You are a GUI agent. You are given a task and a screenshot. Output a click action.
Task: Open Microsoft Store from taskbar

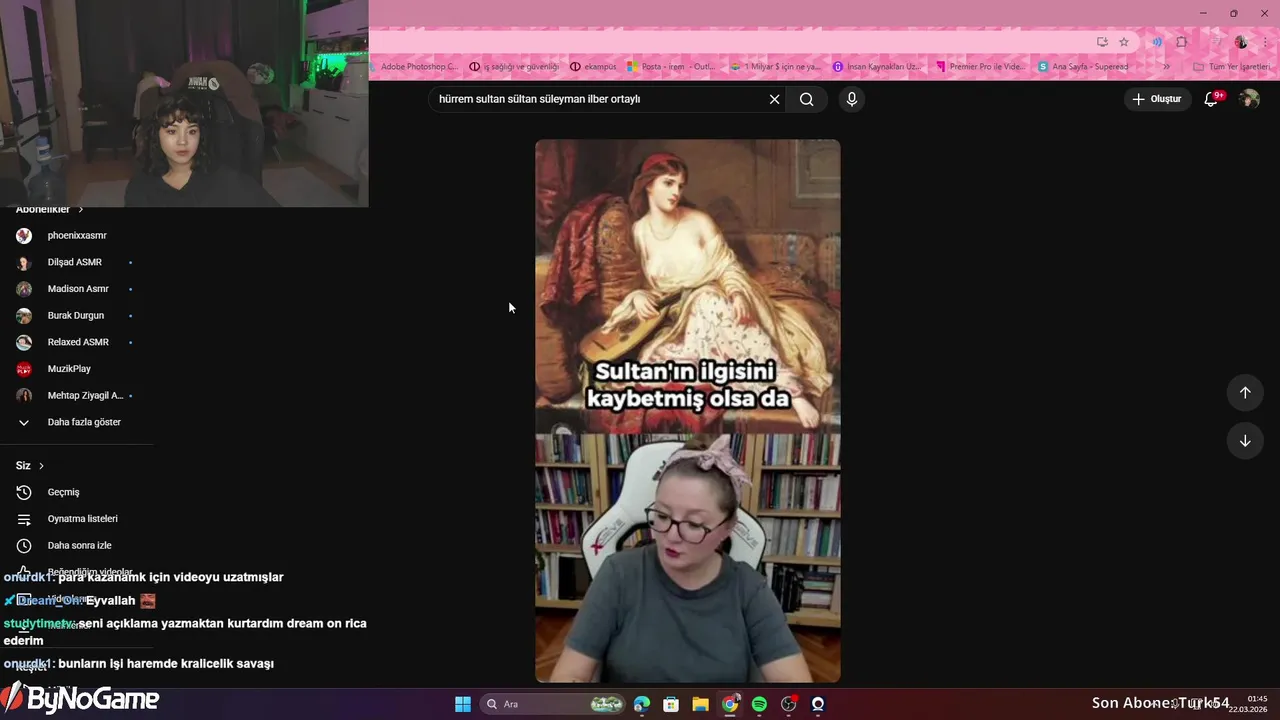[671, 704]
